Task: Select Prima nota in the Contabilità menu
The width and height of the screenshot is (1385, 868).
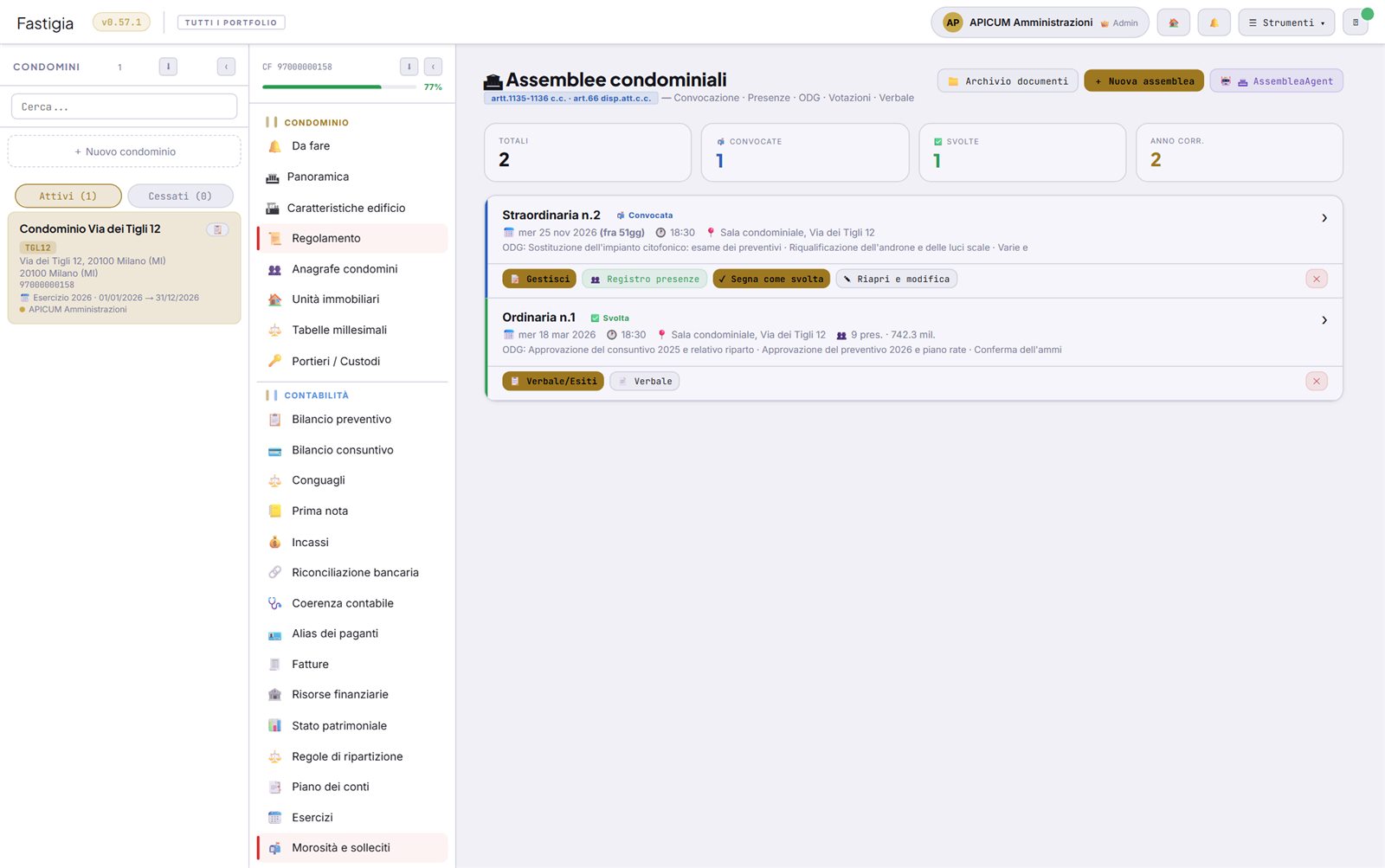Action: click(352, 511)
